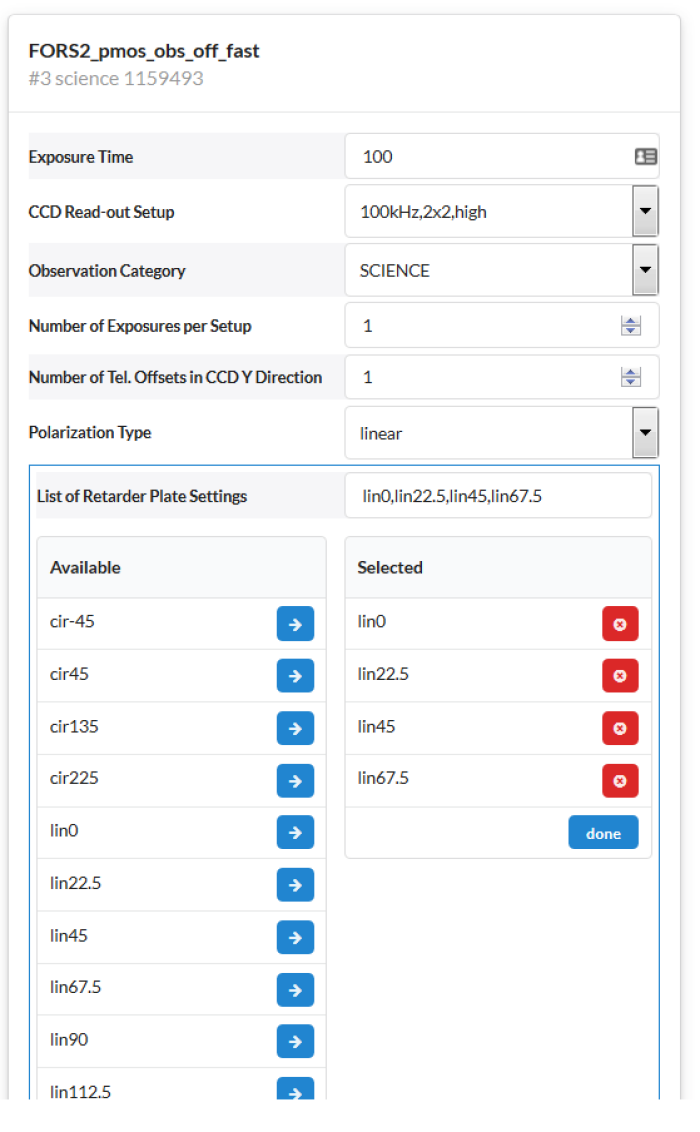The image size is (700, 1132).
Task: Move lin90 into the Selected column
Action: (295, 1041)
